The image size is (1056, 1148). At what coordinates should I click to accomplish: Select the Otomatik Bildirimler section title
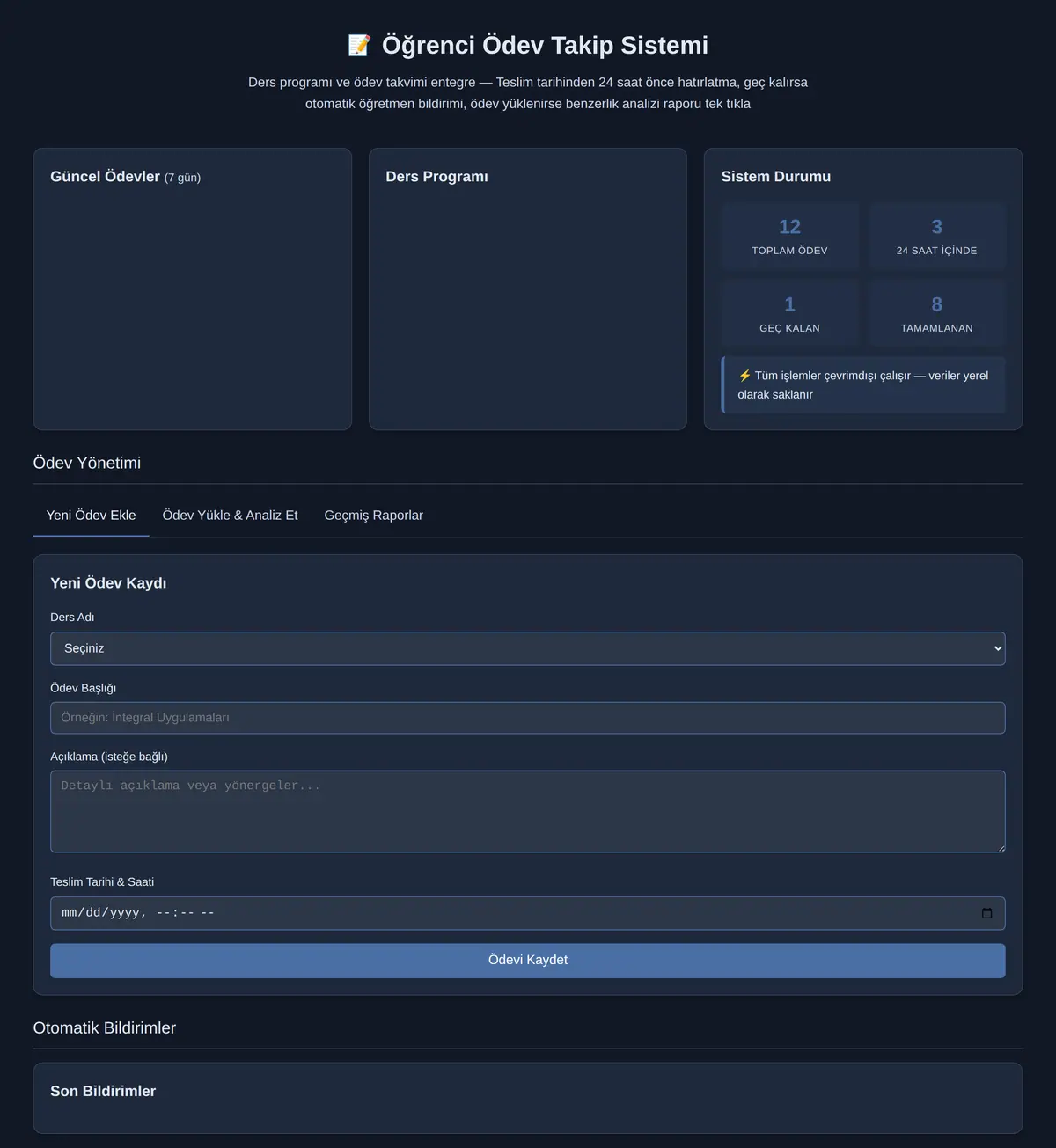(104, 1028)
